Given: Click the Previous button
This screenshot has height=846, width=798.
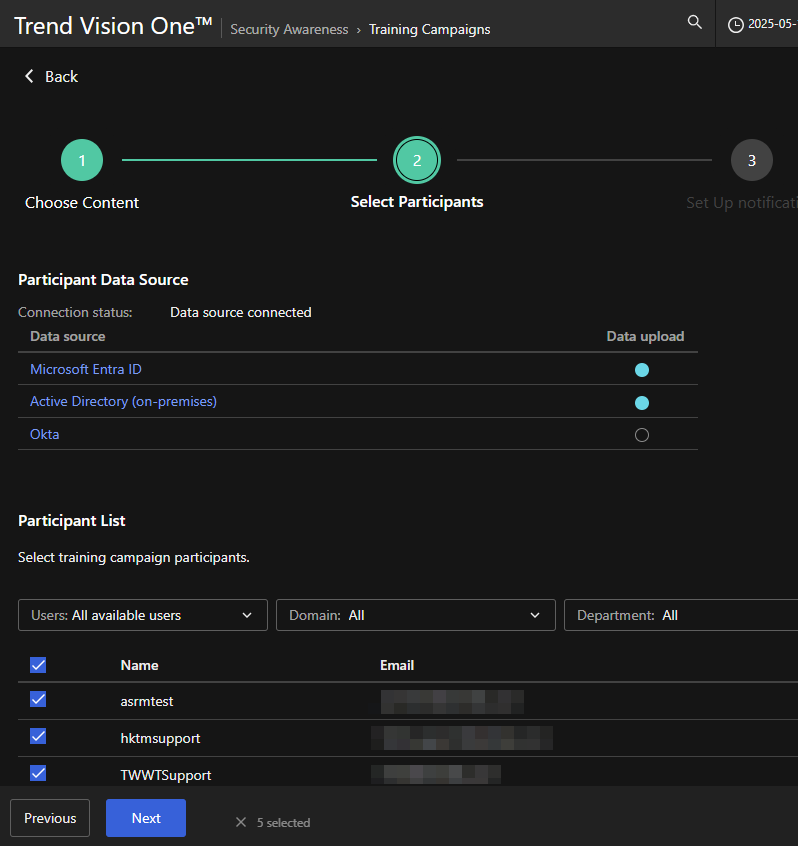Looking at the screenshot, I should coord(50,818).
